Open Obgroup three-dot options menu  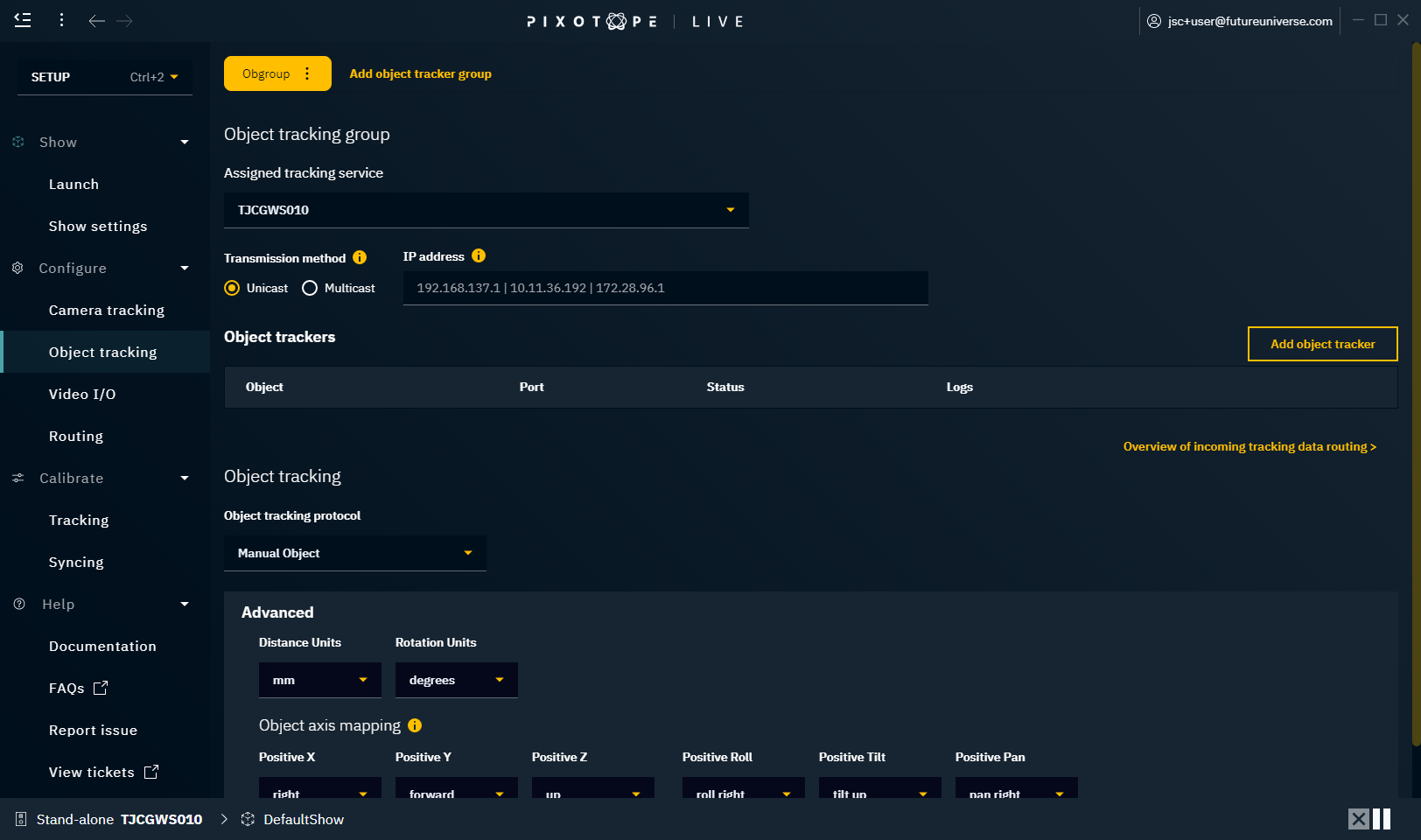(307, 73)
